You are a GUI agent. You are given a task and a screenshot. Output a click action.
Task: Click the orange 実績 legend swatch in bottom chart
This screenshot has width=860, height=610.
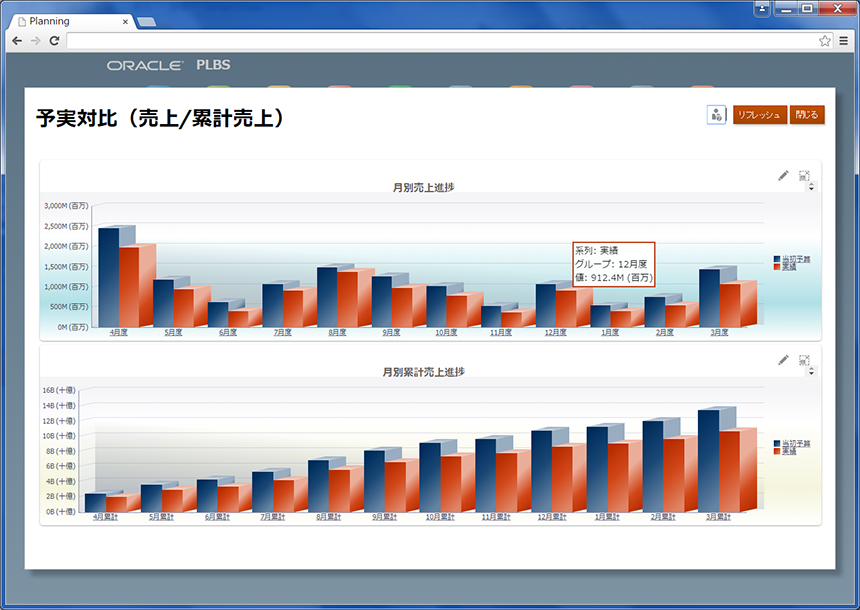(x=777, y=452)
